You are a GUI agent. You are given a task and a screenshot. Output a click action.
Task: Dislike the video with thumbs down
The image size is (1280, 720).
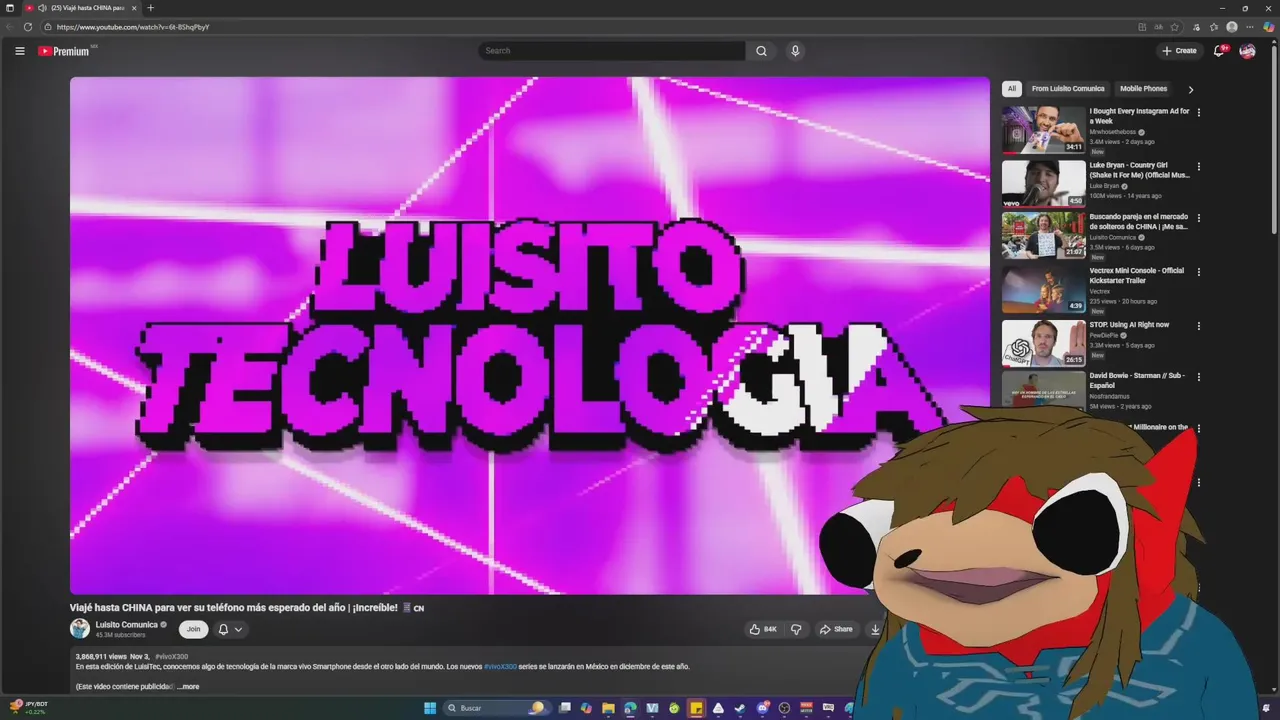pyautogui.click(x=796, y=629)
